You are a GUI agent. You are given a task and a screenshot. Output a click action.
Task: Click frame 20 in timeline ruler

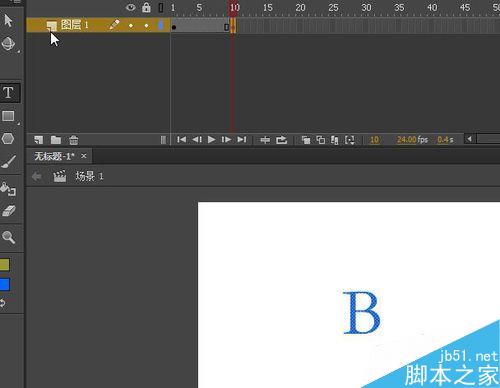coord(300,7)
